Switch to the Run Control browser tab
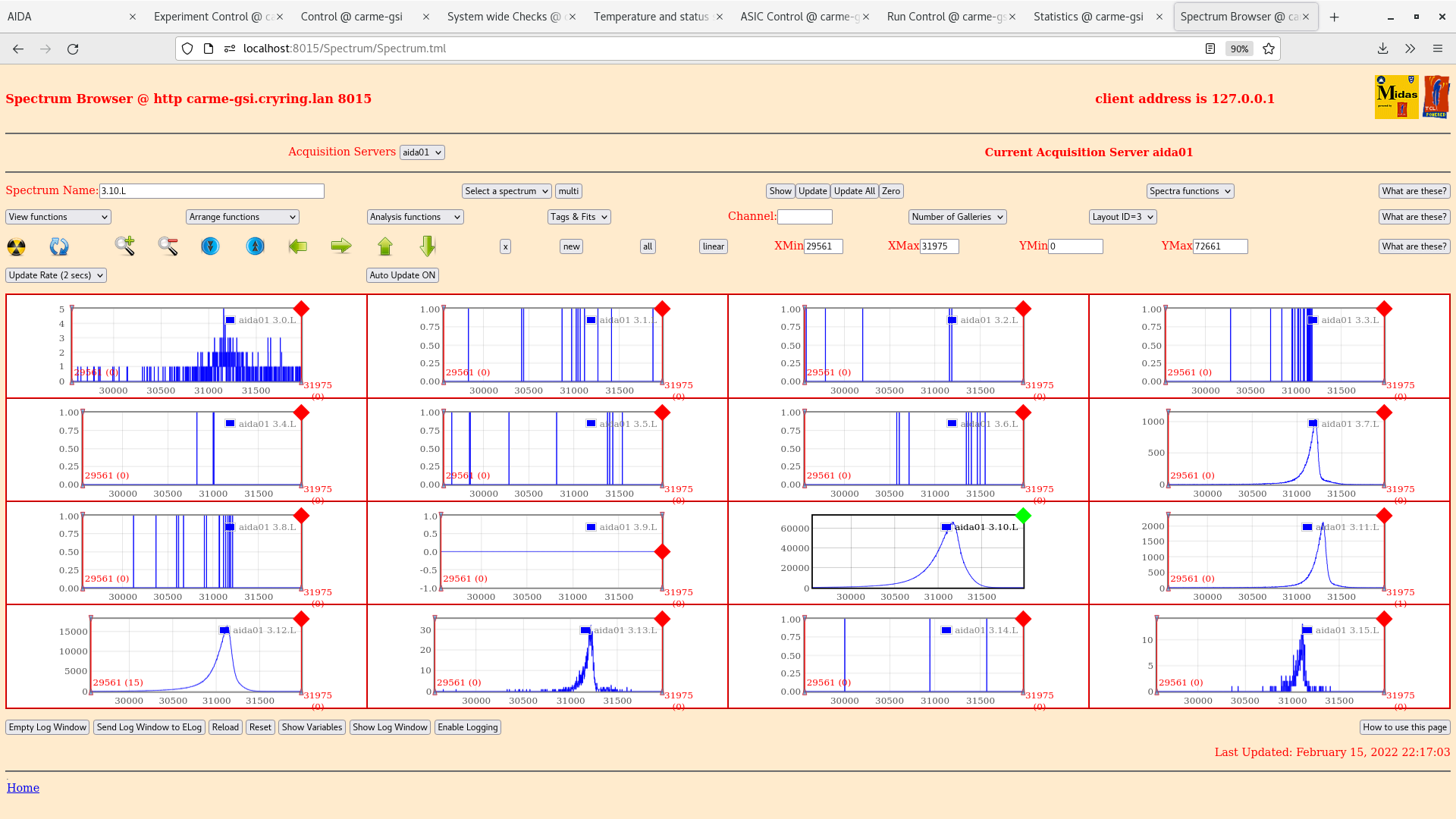This screenshot has width=1456, height=819. (x=943, y=16)
